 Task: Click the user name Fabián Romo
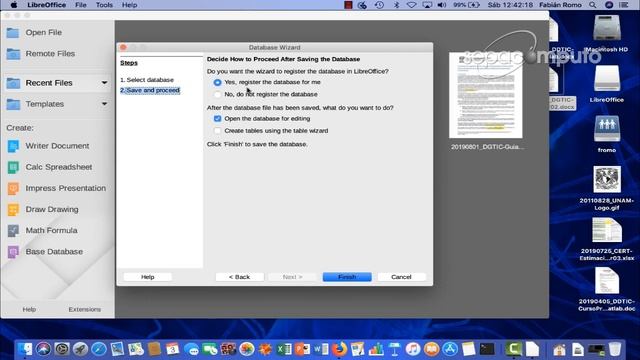tap(560, 5)
